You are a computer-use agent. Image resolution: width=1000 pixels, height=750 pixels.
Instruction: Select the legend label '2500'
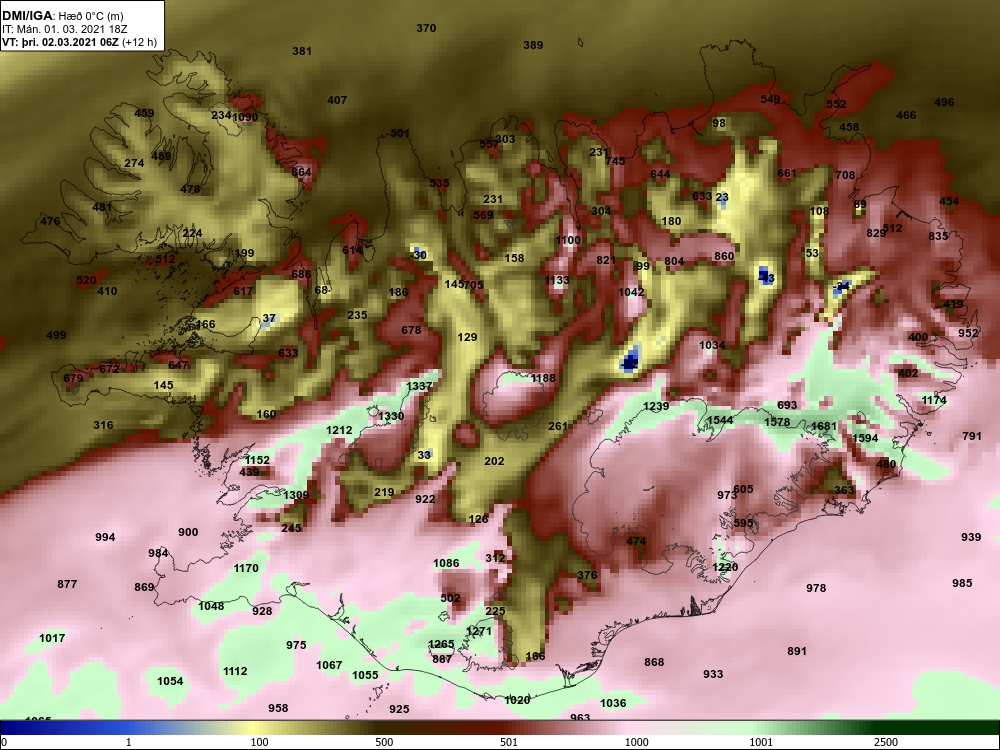886,742
